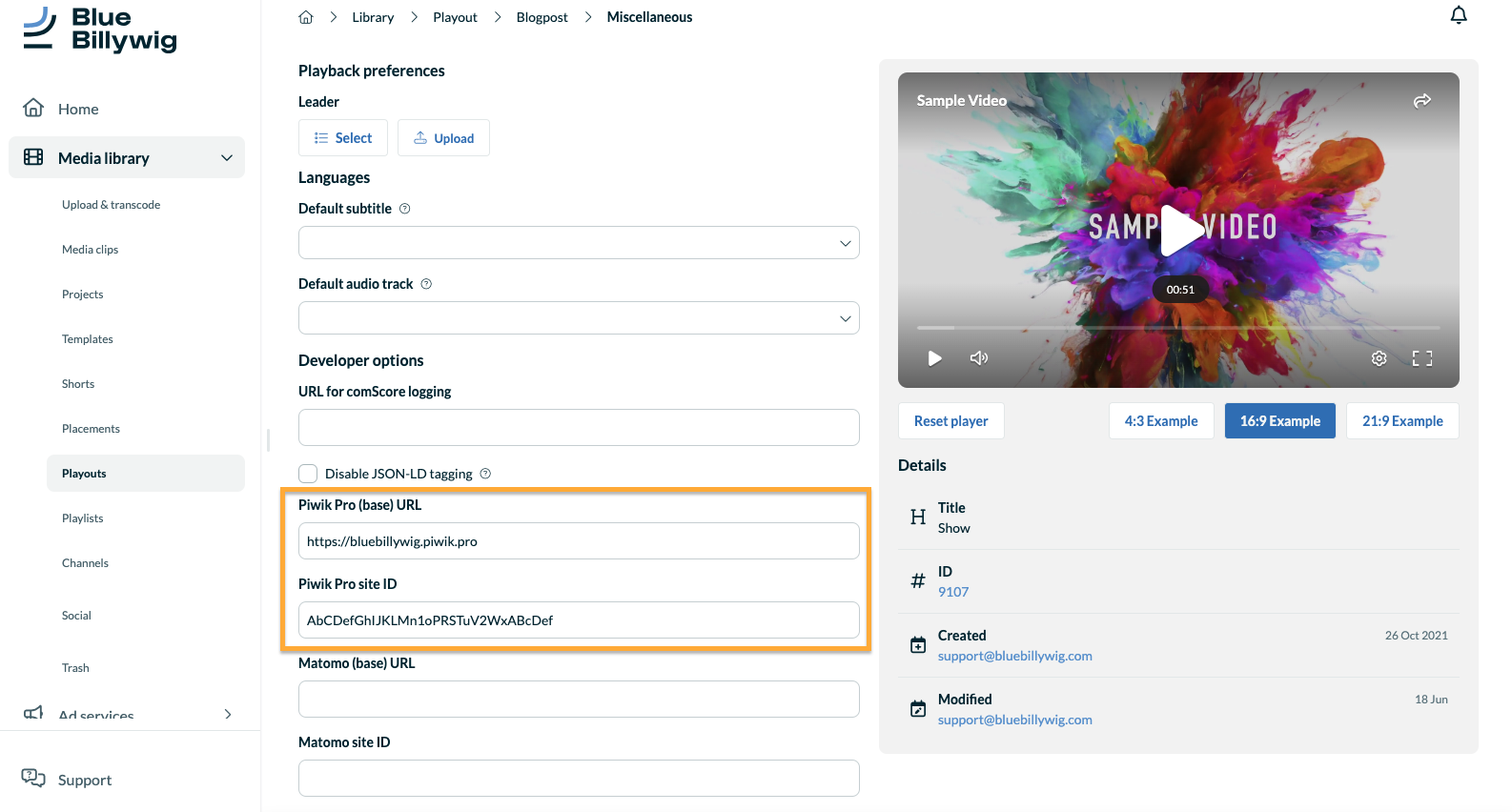Play video with center play button

(1180, 229)
